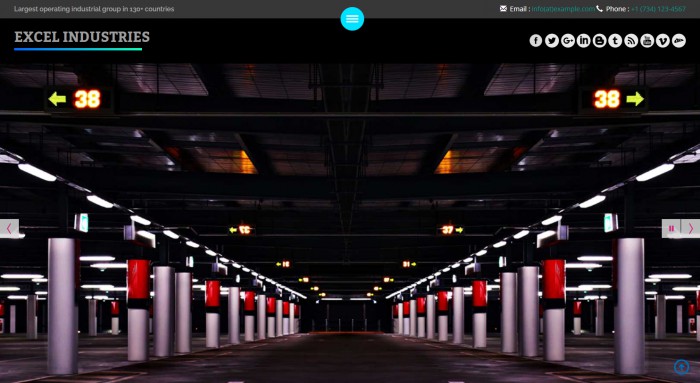Open the last social icon after Vimeo
The height and width of the screenshot is (383, 700).
tap(679, 41)
